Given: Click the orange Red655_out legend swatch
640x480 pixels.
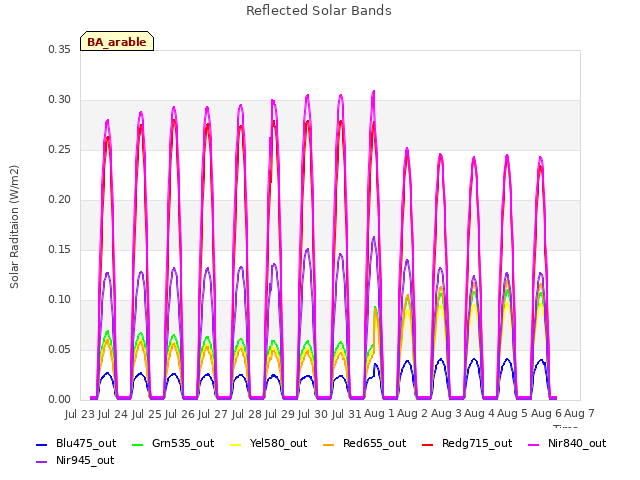Looking at the screenshot, I should [x=329, y=444].
